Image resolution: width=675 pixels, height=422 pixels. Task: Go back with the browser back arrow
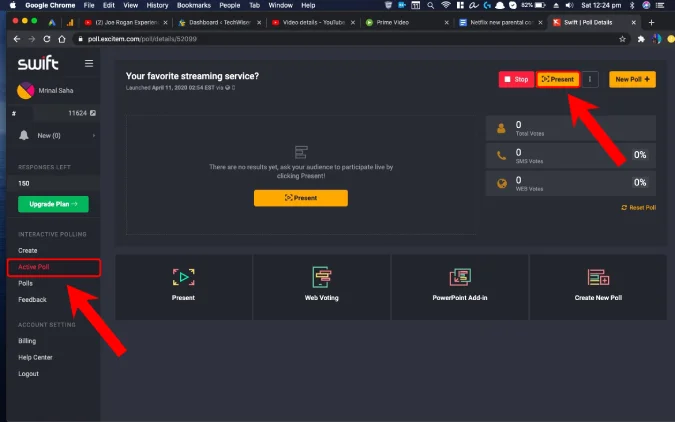17,39
